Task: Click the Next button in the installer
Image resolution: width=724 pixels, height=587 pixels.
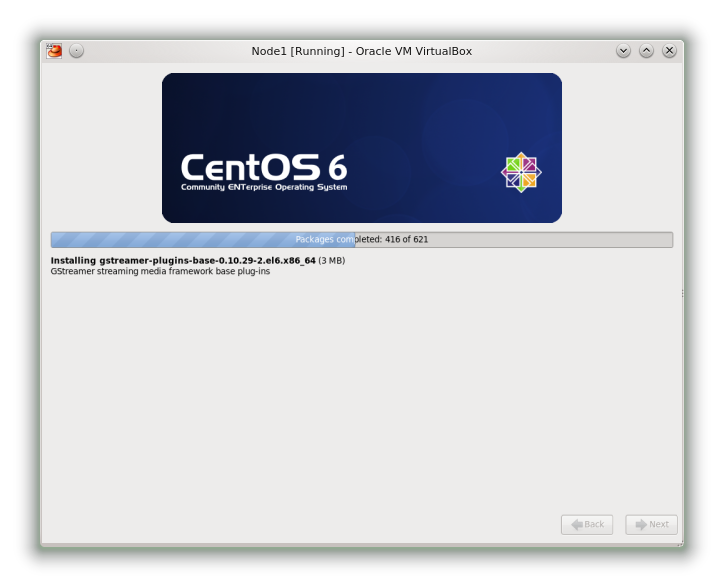Action: pyautogui.click(x=652, y=525)
